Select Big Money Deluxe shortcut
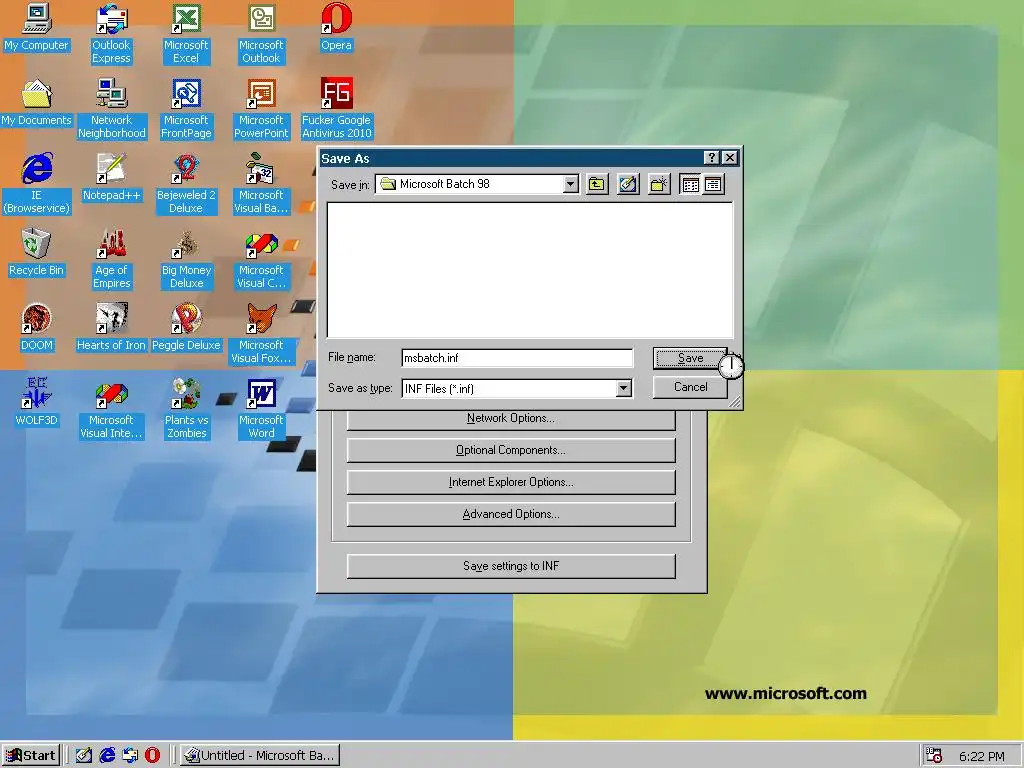1024x768 pixels. coord(186,259)
